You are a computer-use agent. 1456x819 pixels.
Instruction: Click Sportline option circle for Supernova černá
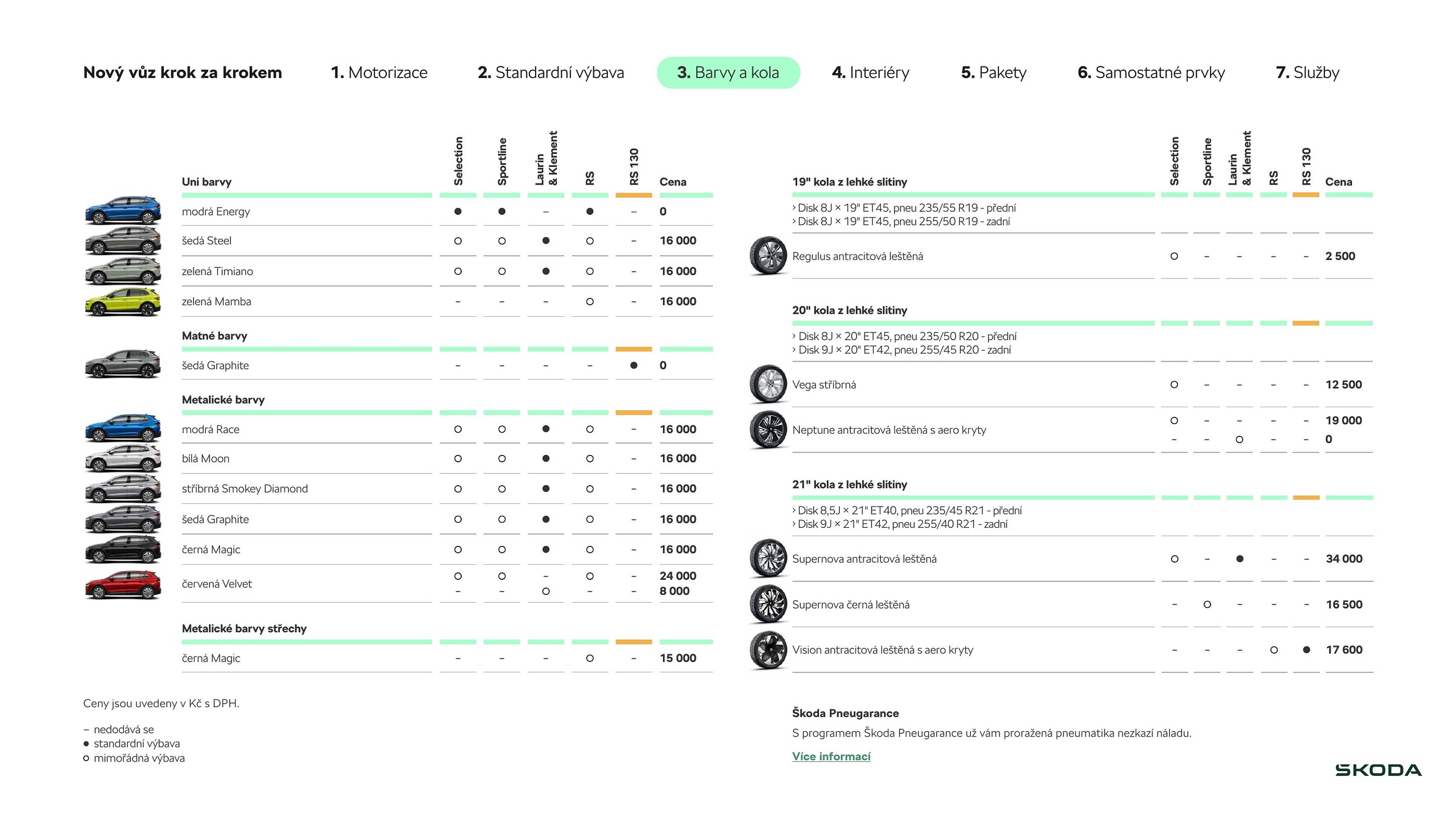(1207, 604)
